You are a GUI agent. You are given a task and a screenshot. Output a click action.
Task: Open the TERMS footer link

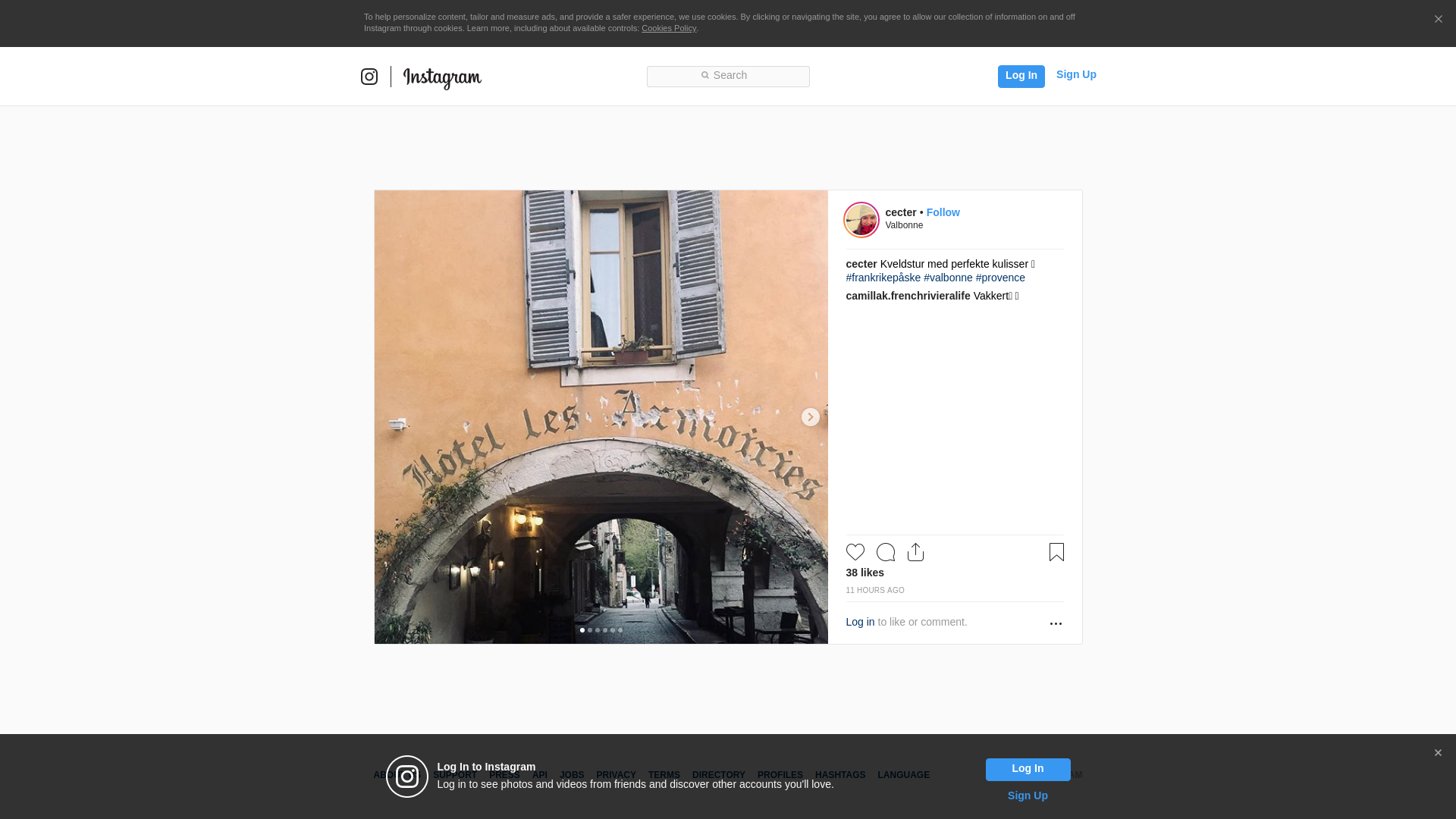[664, 775]
